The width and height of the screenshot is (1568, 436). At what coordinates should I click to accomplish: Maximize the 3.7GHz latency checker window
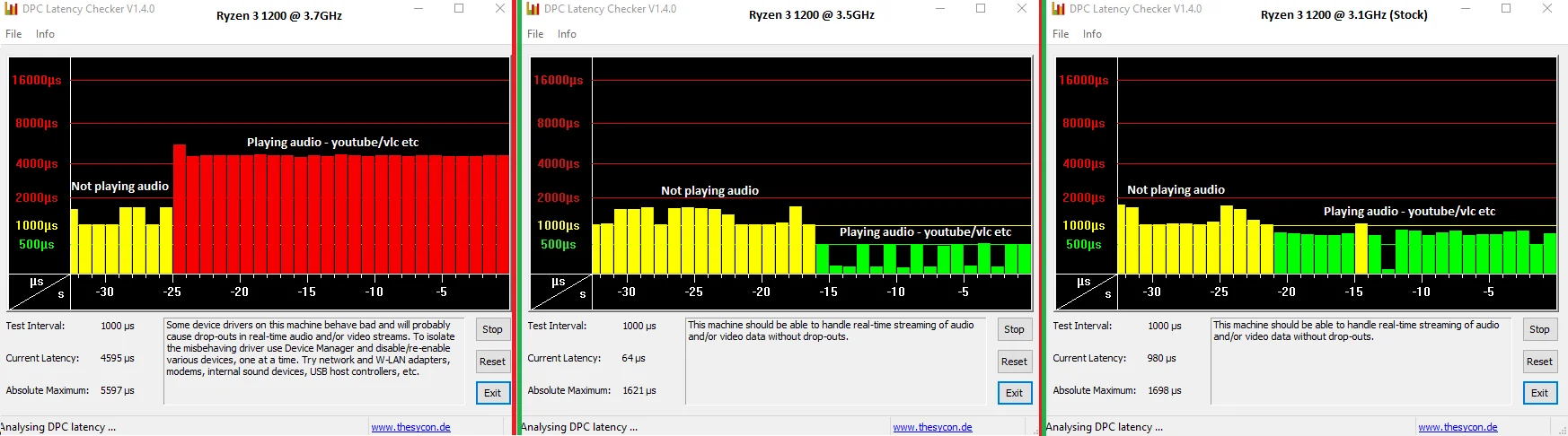coord(459,8)
